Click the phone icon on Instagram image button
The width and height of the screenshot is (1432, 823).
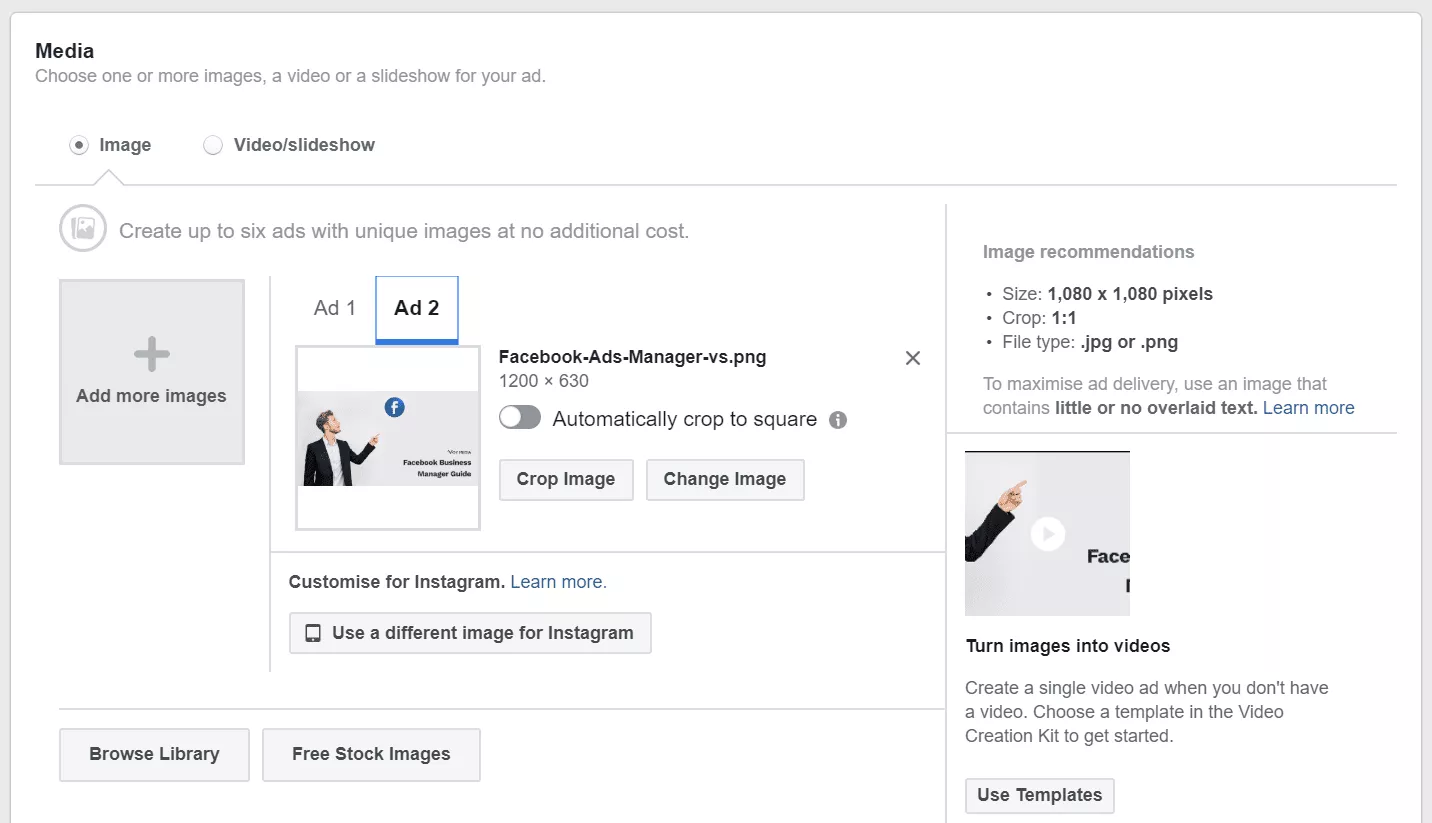pyautogui.click(x=313, y=633)
